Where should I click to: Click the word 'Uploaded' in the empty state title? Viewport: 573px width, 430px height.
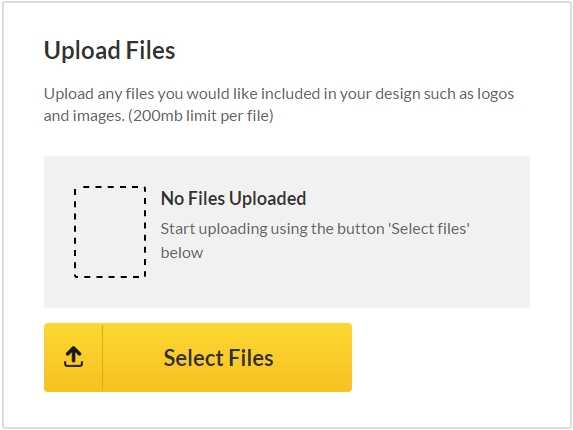tap(267, 199)
